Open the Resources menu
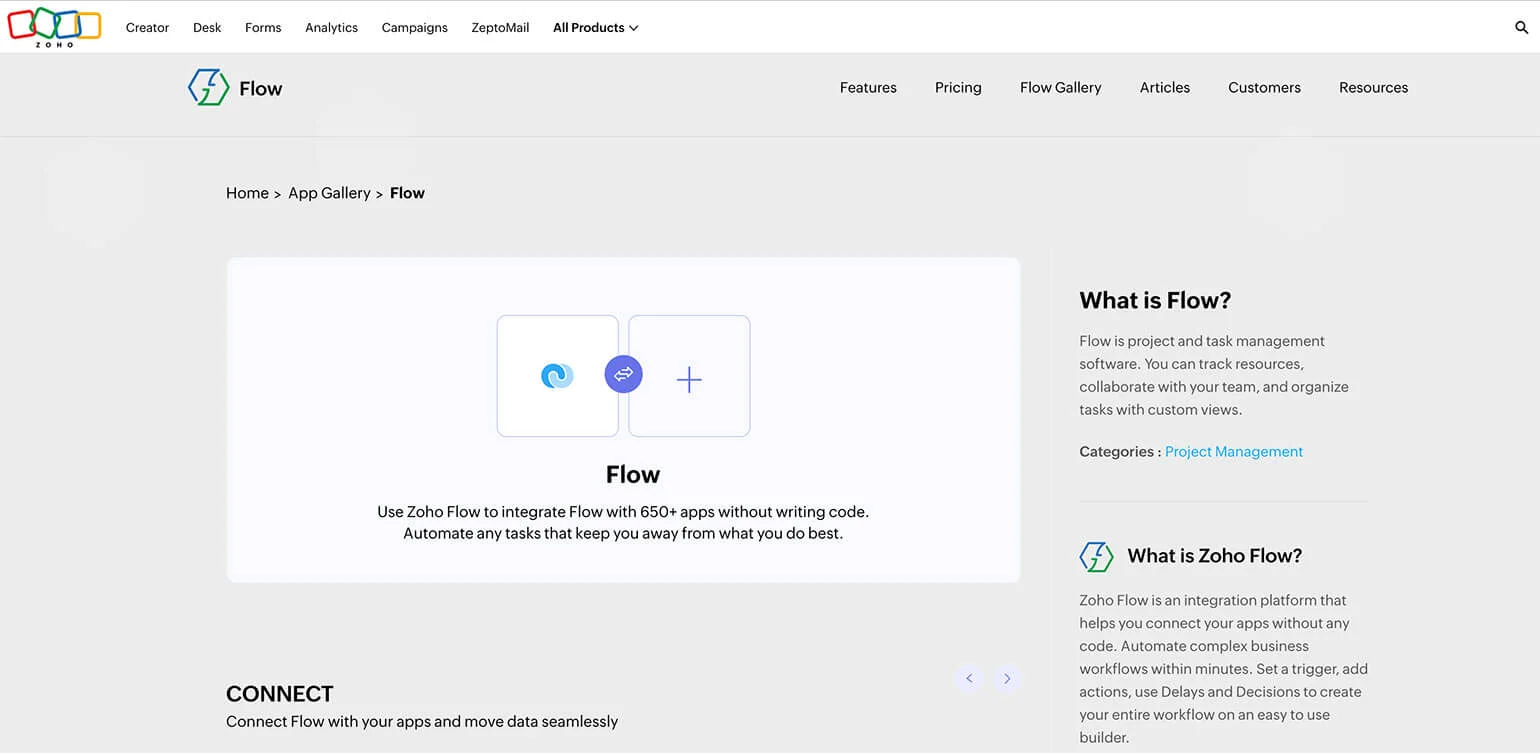The width and height of the screenshot is (1540, 753). [1373, 88]
